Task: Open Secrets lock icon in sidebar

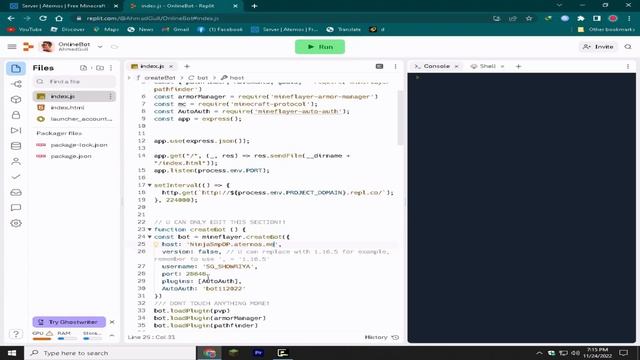Action: [16, 115]
